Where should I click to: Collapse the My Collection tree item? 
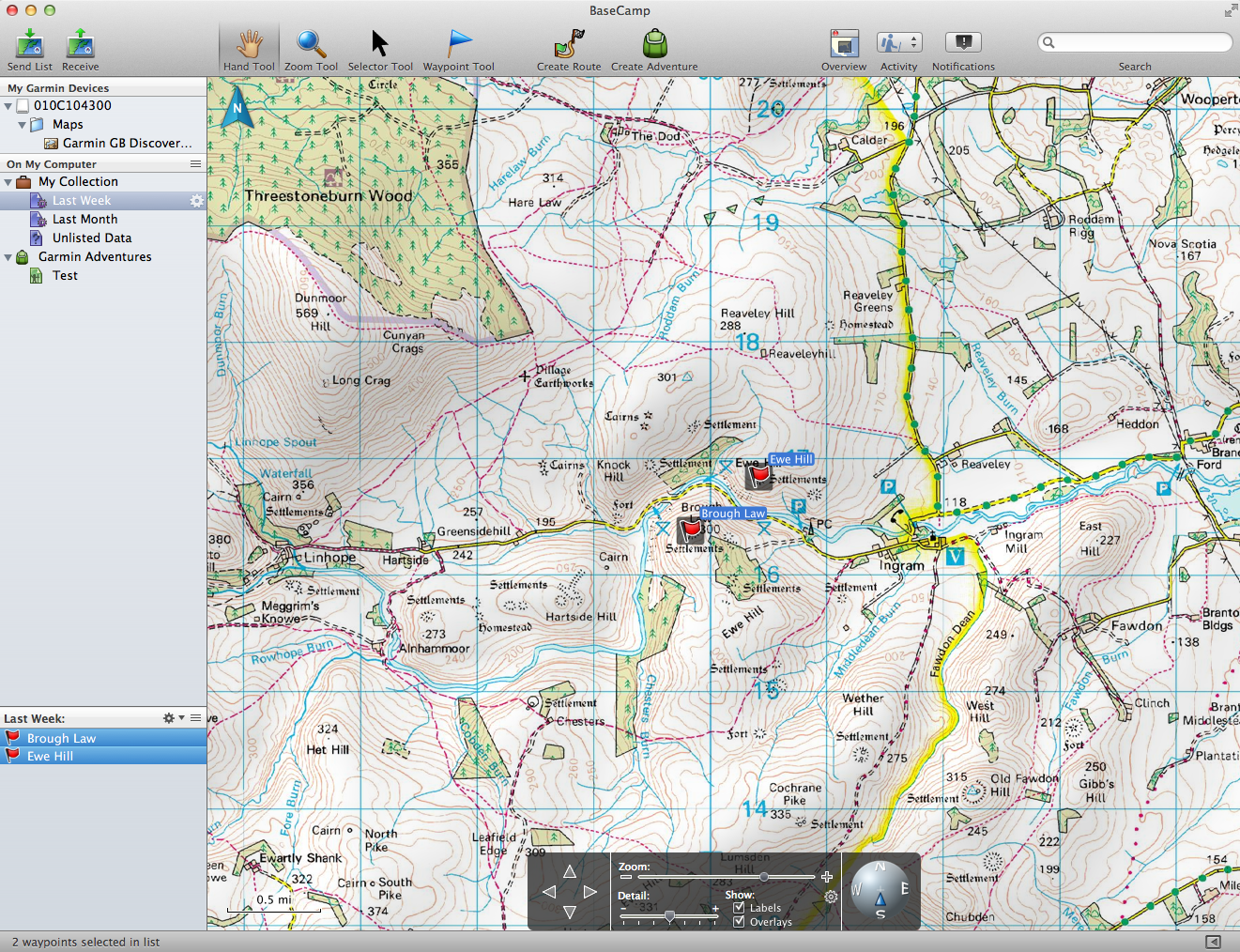coord(8,181)
